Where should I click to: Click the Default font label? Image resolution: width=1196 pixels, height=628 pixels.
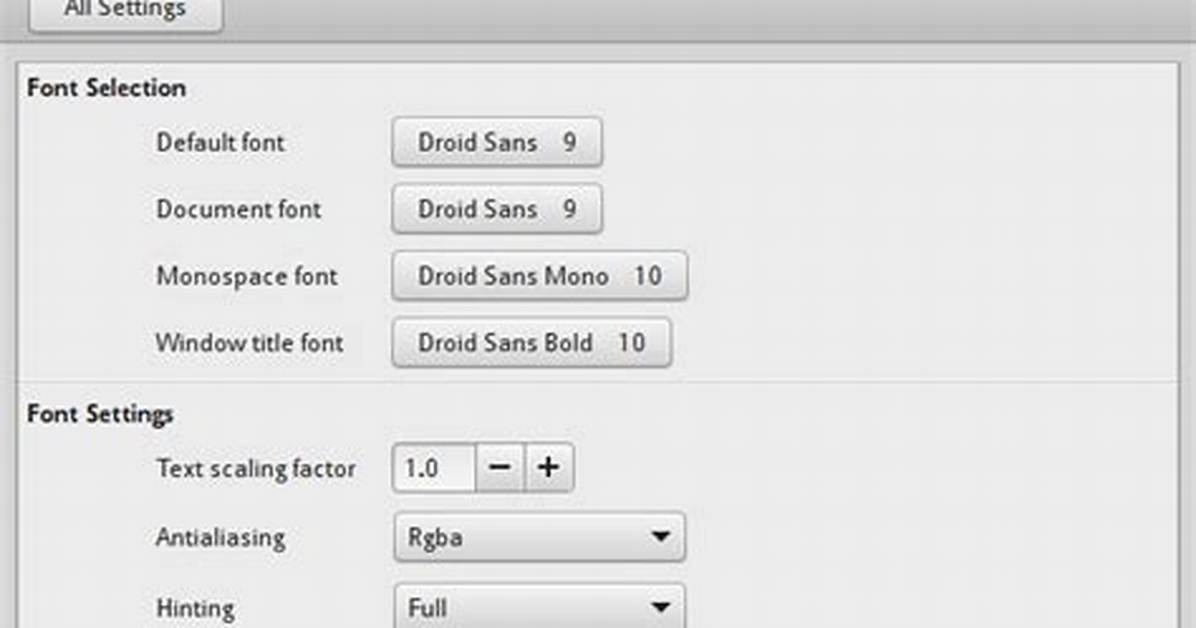tap(220, 142)
